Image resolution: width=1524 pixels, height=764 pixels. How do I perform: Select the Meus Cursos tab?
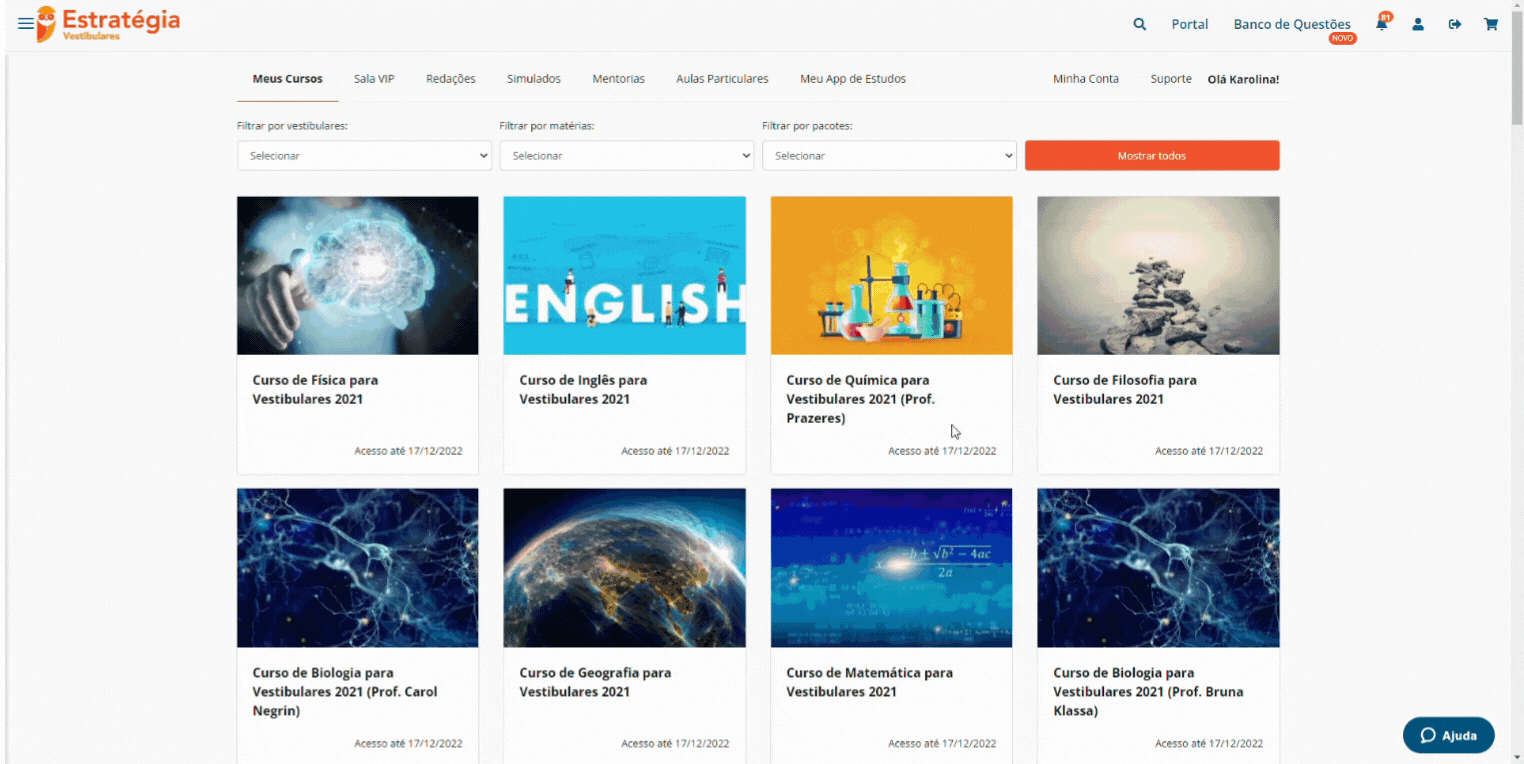click(287, 79)
